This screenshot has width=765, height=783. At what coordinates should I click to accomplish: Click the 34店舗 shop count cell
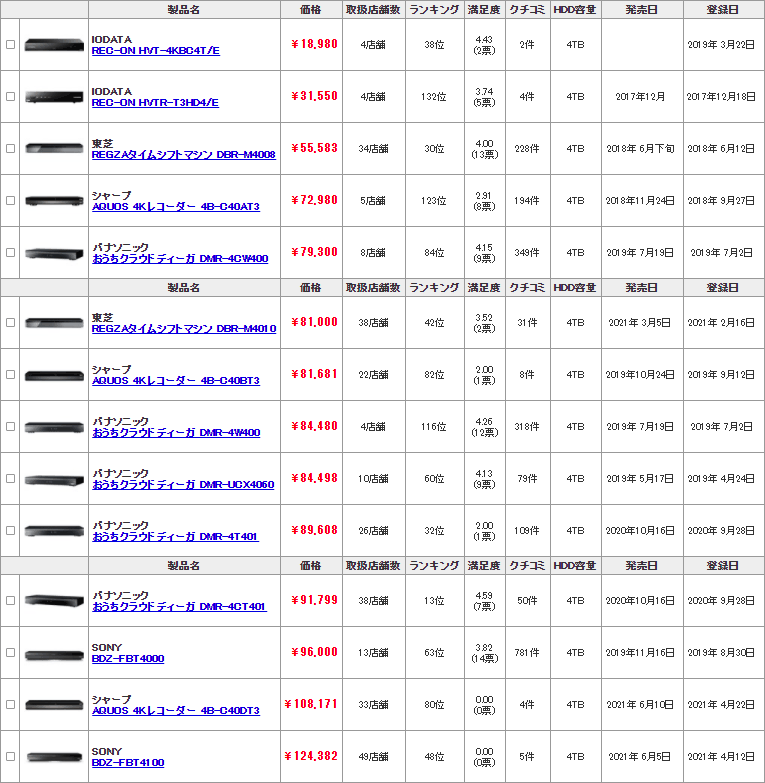tap(374, 148)
